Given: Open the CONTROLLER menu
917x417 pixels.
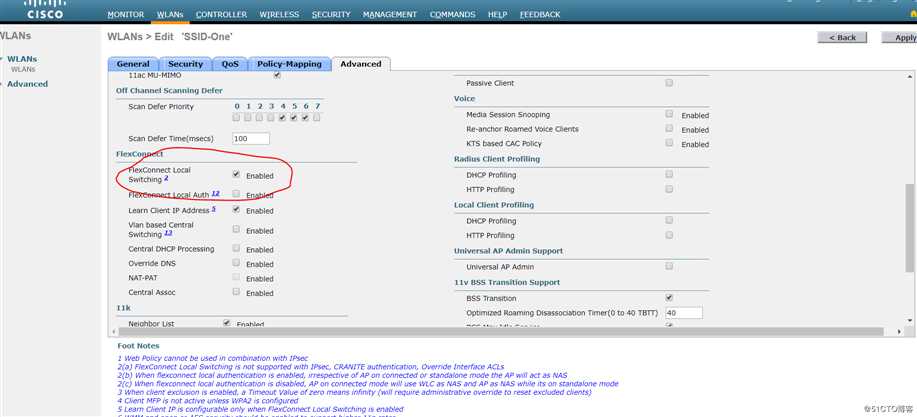Looking at the screenshot, I should point(221,15).
